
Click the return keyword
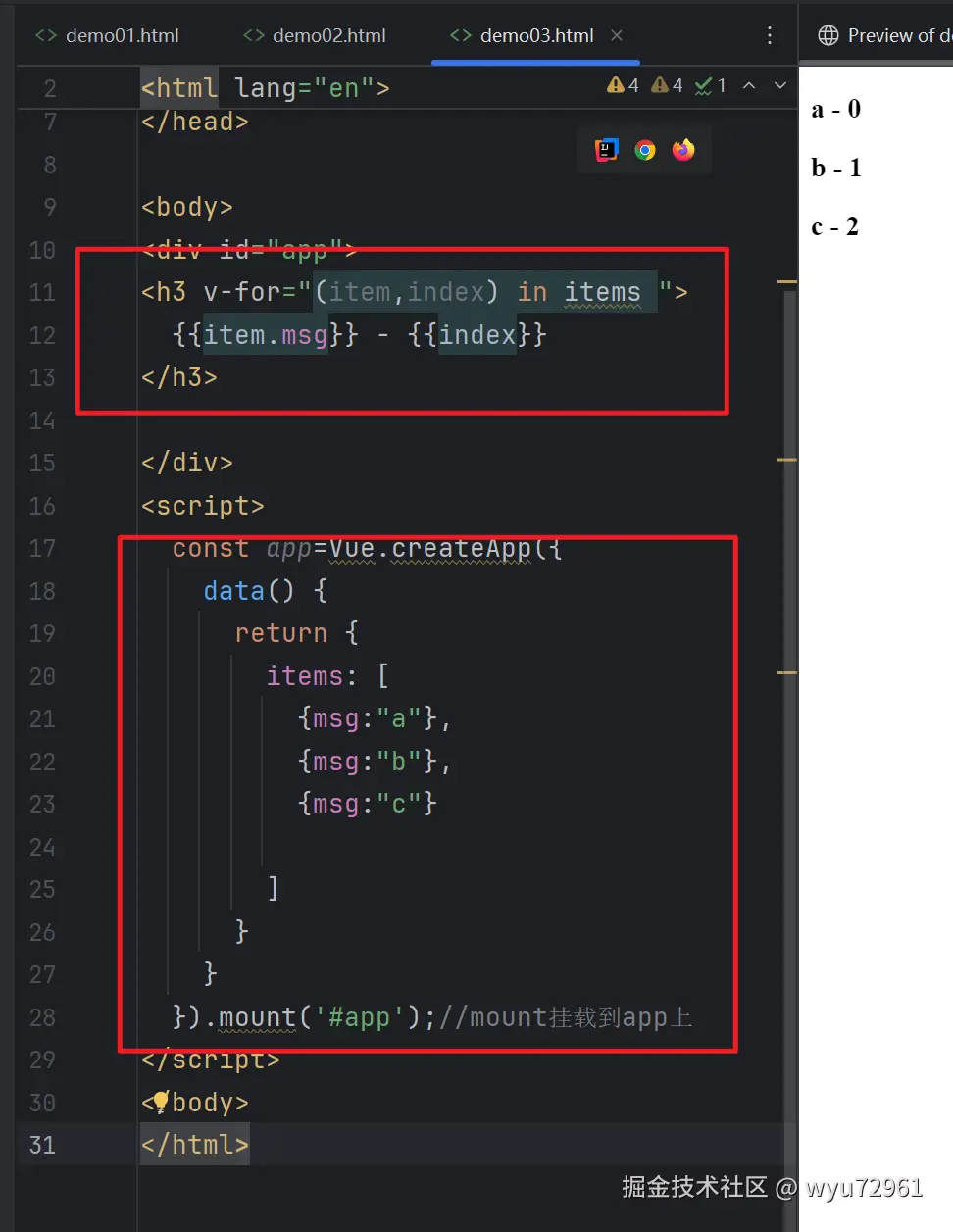click(x=281, y=633)
